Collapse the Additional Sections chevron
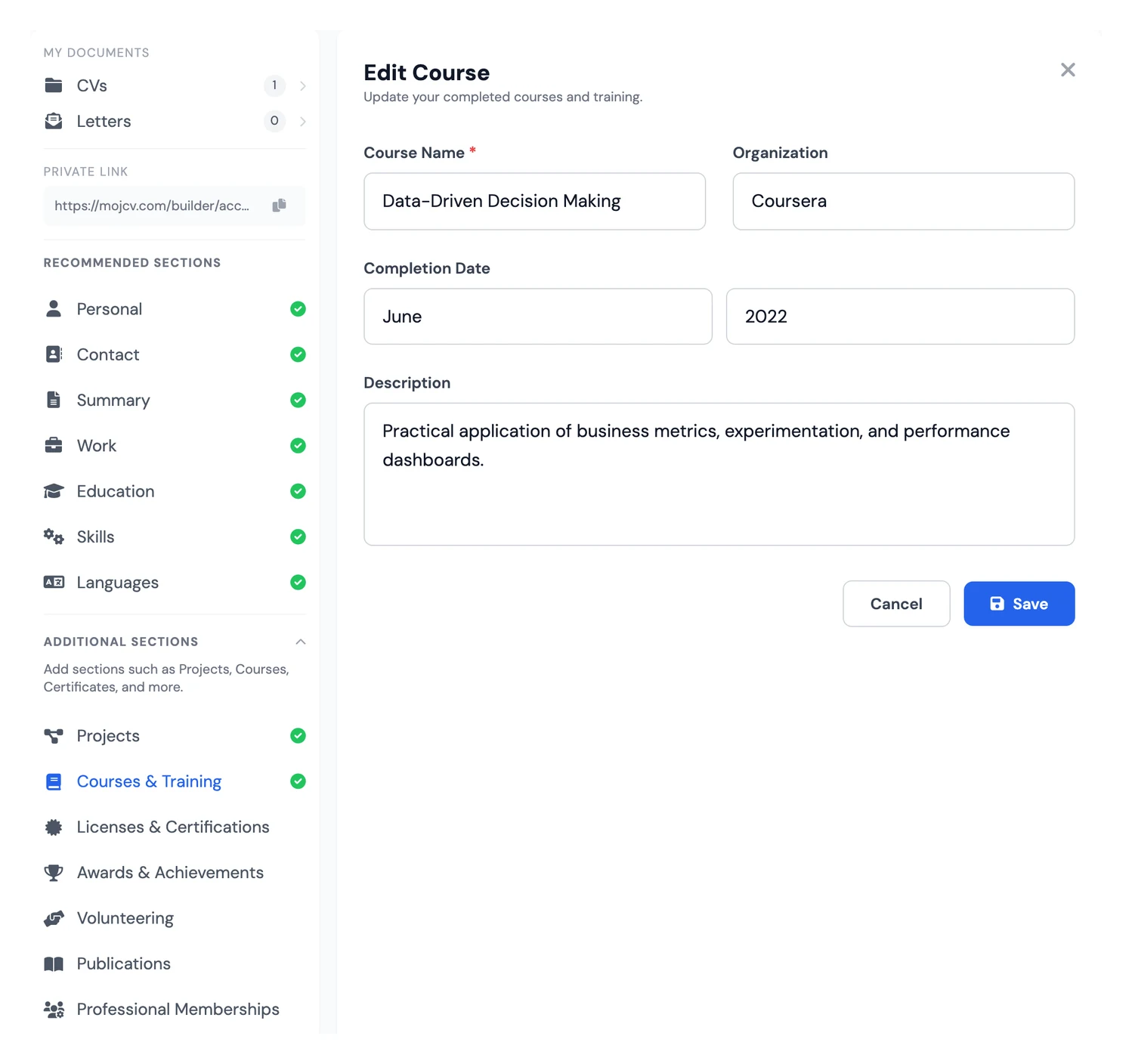Image resolution: width=1132 pixels, height=1064 pixels. 301,642
